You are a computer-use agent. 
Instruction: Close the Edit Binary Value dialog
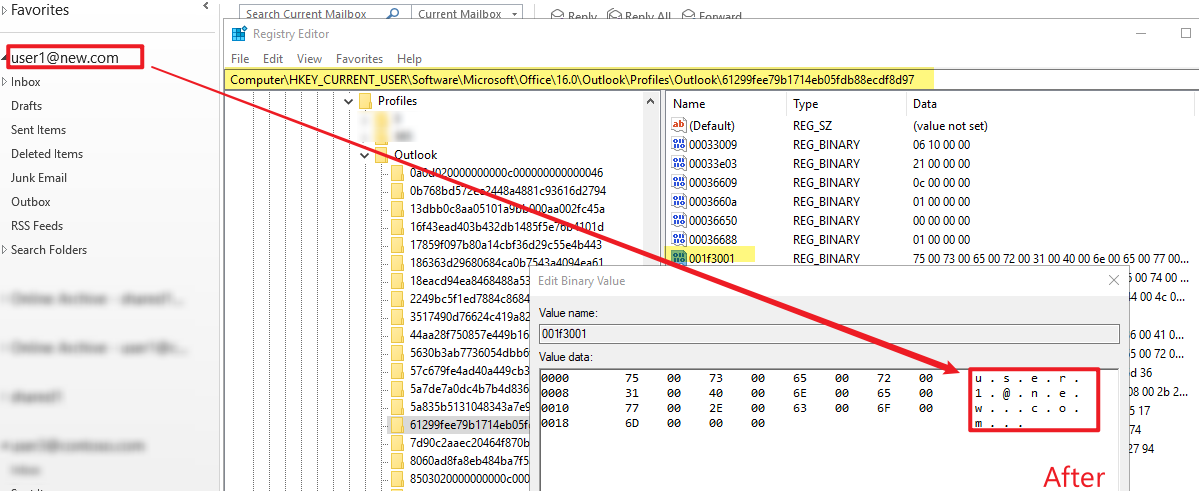click(x=1114, y=281)
